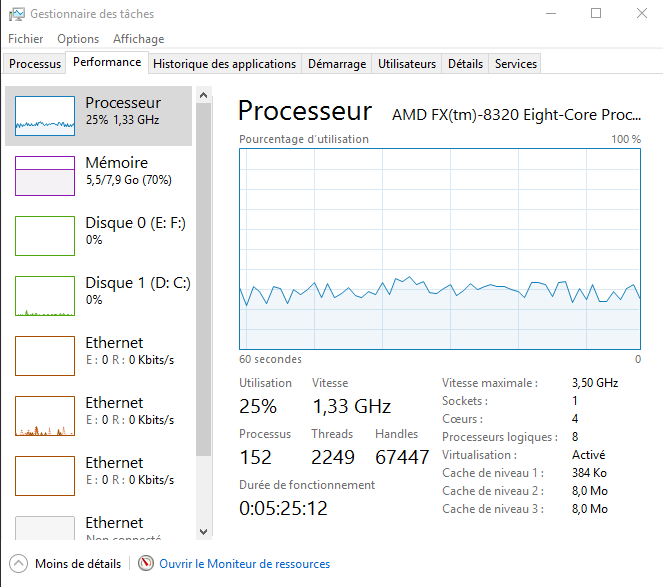Click the Cache de niveau 3 label

point(493,509)
